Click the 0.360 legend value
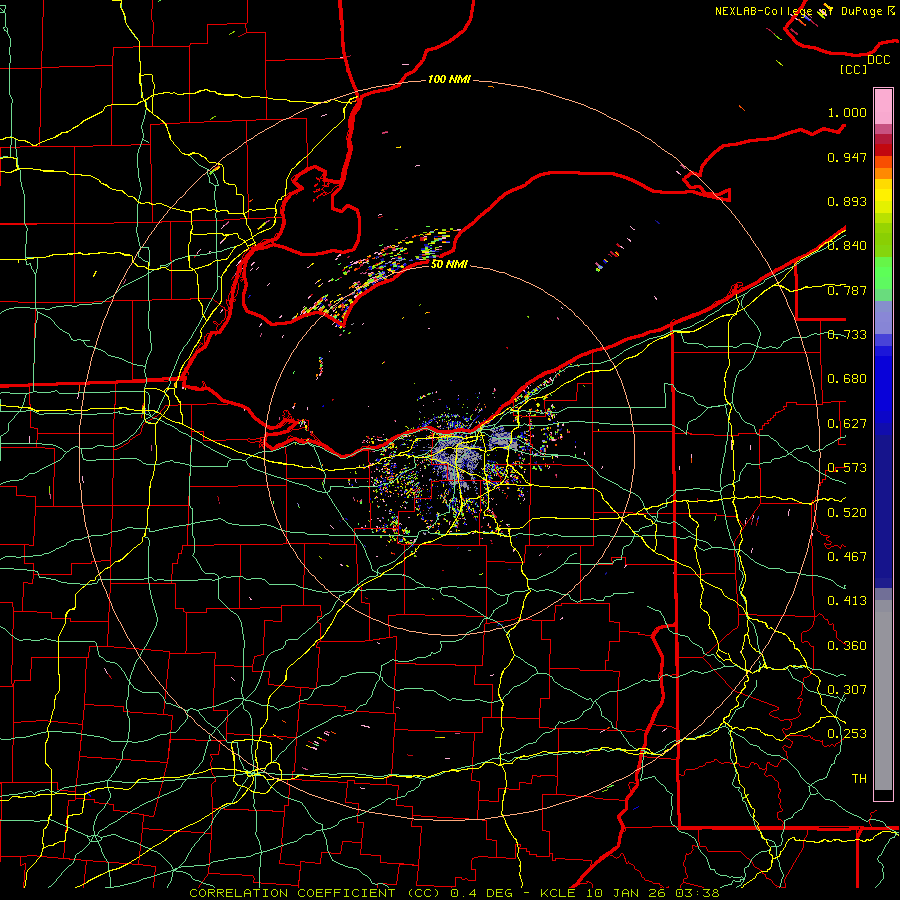The width and height of the screenshot is (900, 900). tap(847, 646)
